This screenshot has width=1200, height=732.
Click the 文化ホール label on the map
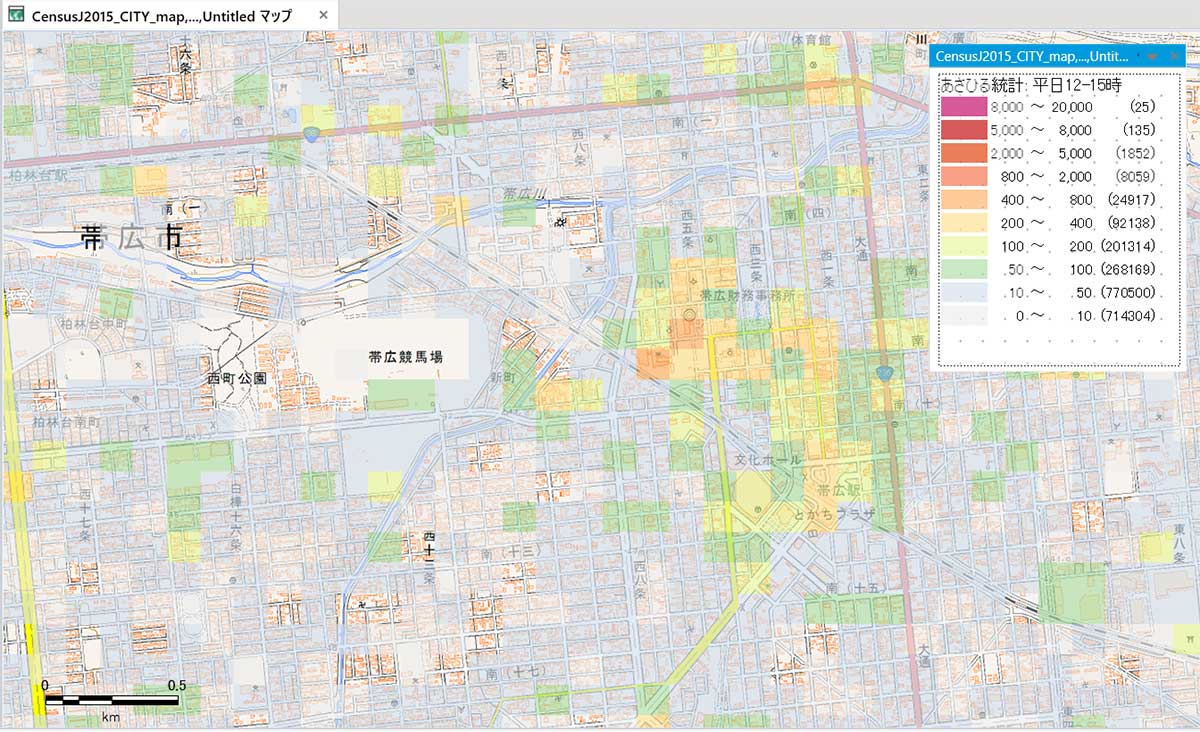coord(768,460)
